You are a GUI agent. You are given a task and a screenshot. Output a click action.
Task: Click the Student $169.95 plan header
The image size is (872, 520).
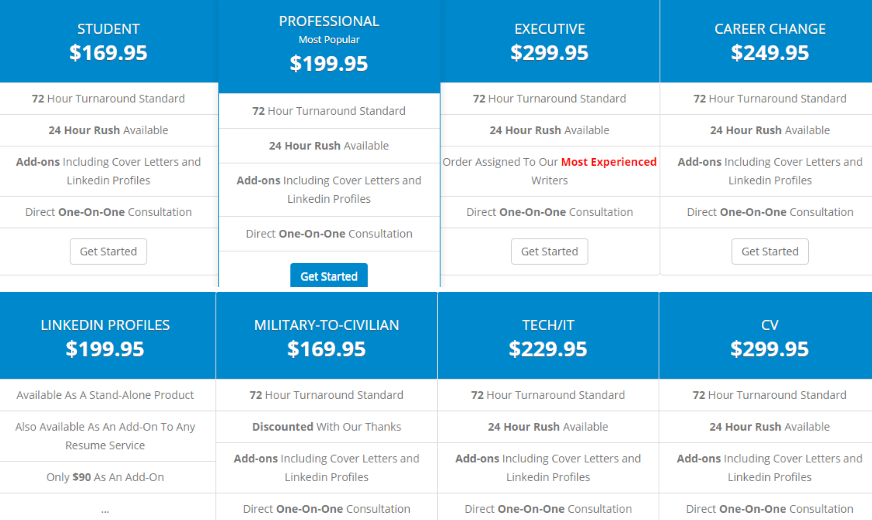[x=108, y=41]
